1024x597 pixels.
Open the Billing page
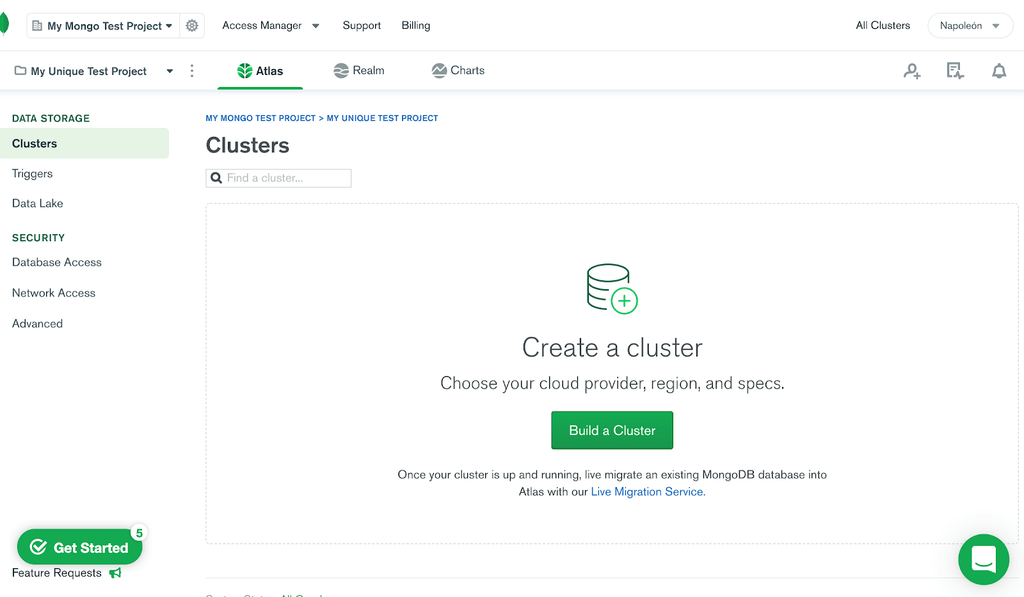tap(415, 25)
